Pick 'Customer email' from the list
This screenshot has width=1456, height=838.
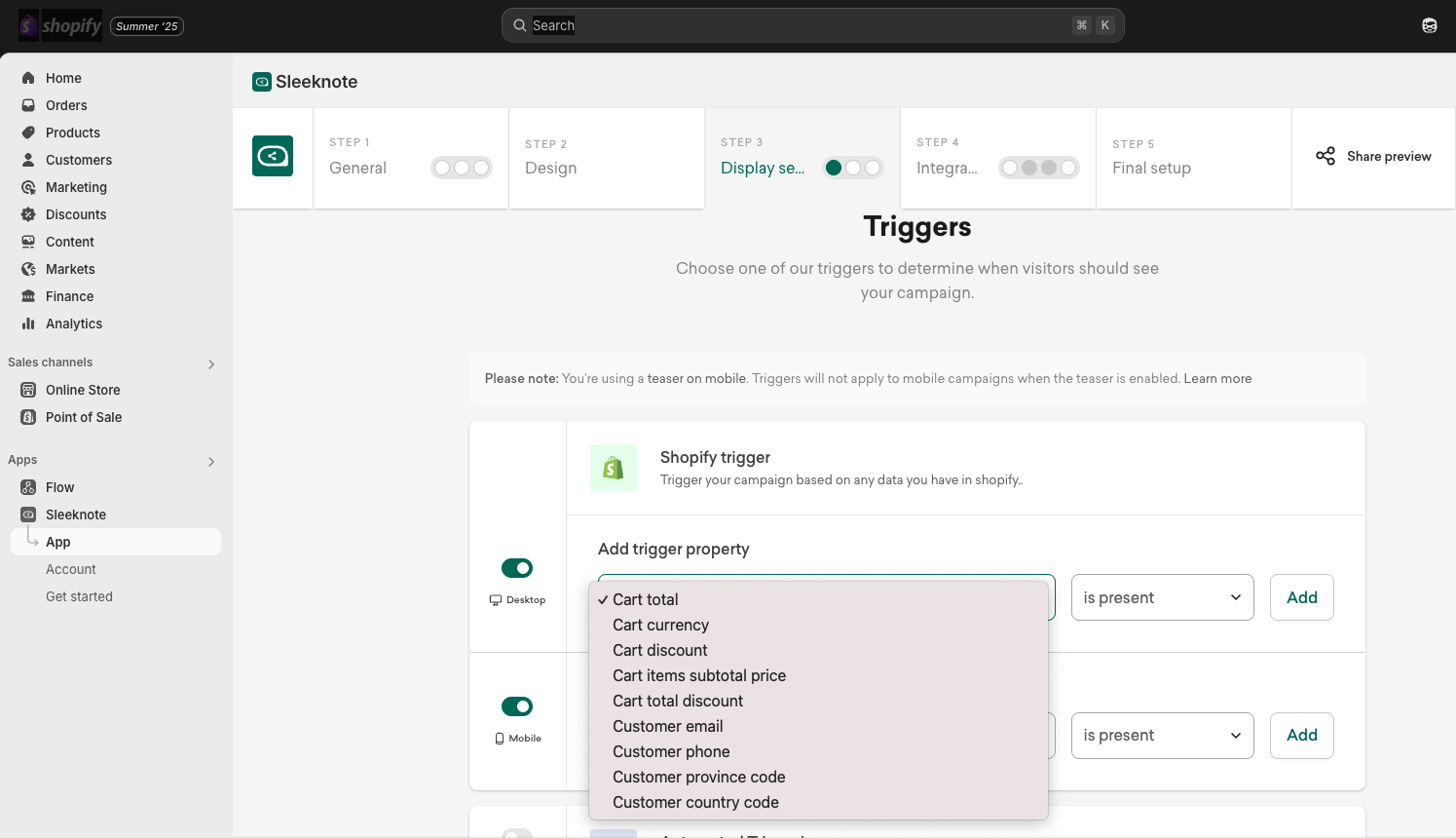[x=818, y=726]
